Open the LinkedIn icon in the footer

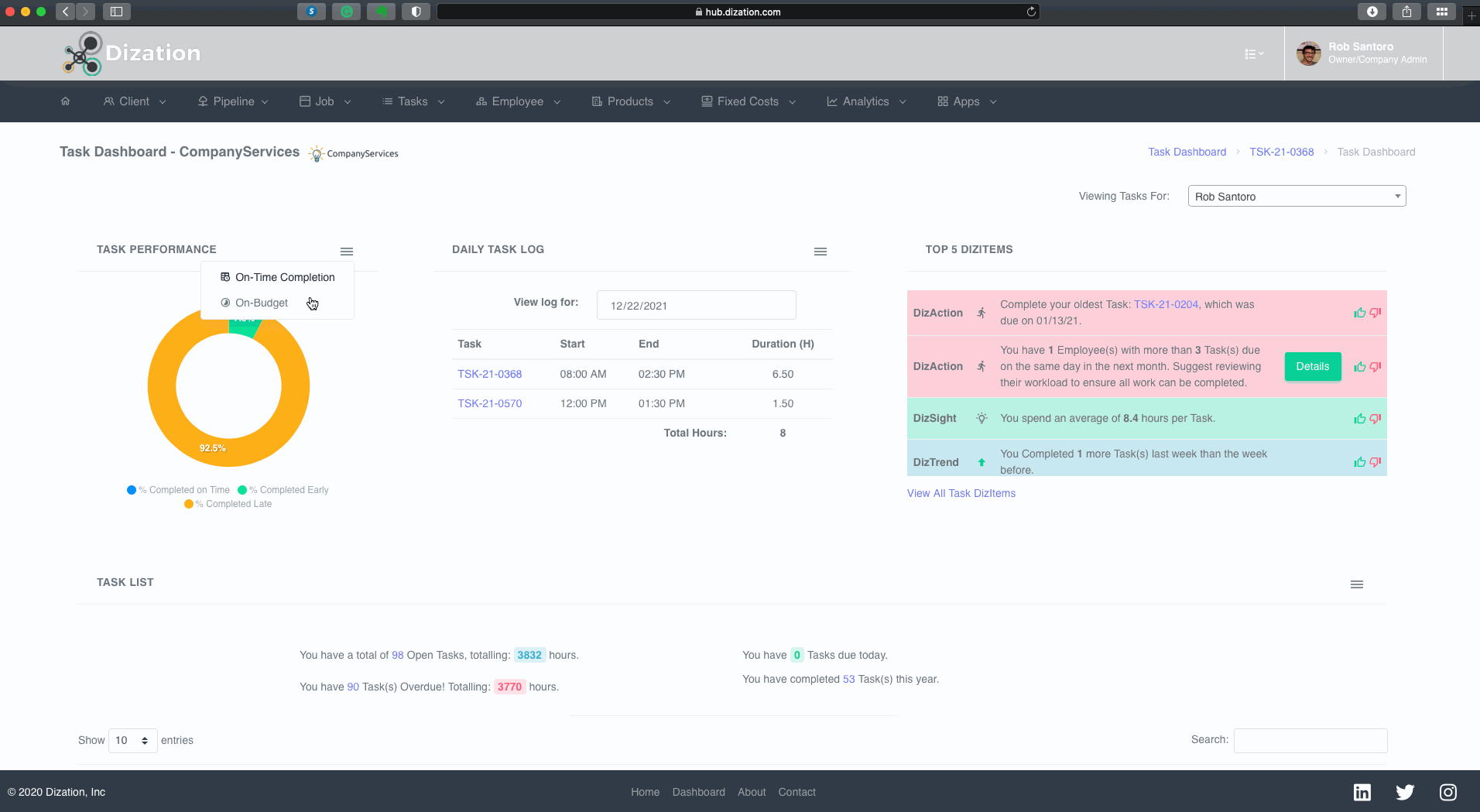[x=1362, y=792]
